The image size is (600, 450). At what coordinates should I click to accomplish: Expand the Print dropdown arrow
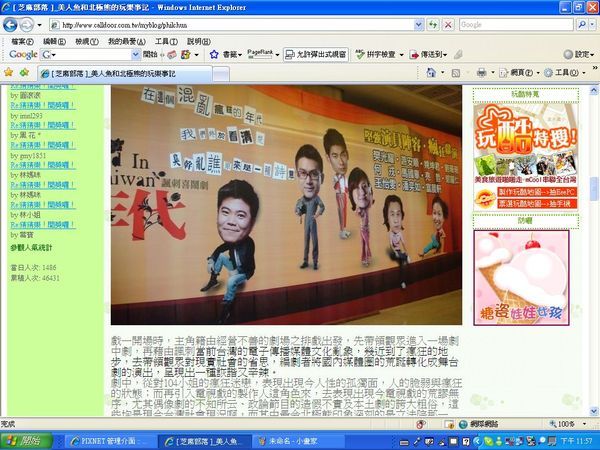click(492, 73)
